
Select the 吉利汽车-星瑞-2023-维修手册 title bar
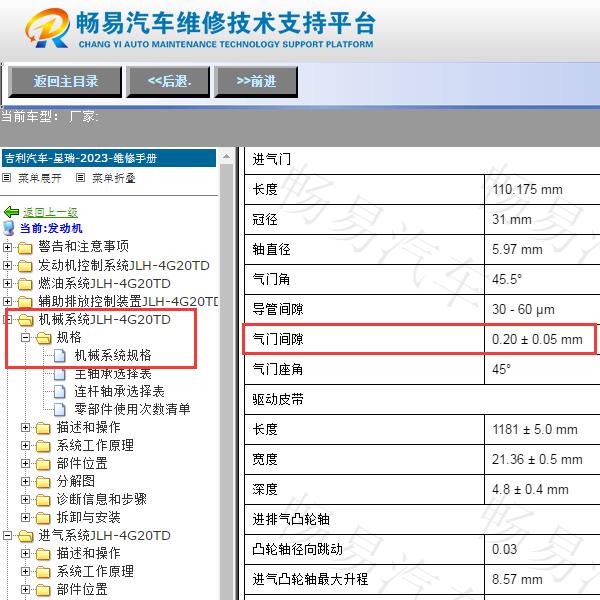coord(109,158)
